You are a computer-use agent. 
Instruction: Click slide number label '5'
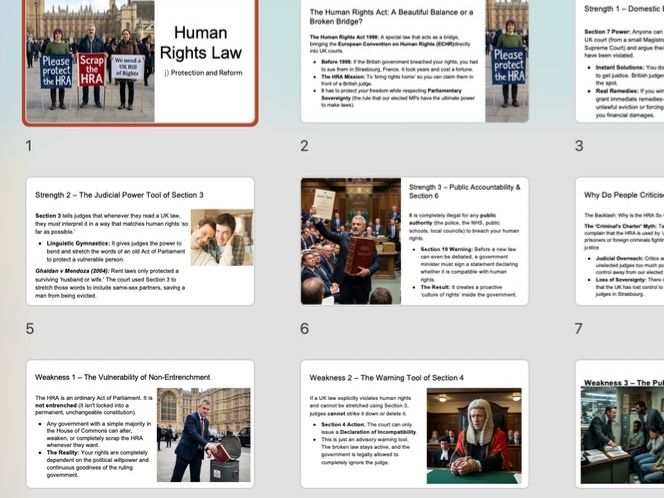point(30,329)
